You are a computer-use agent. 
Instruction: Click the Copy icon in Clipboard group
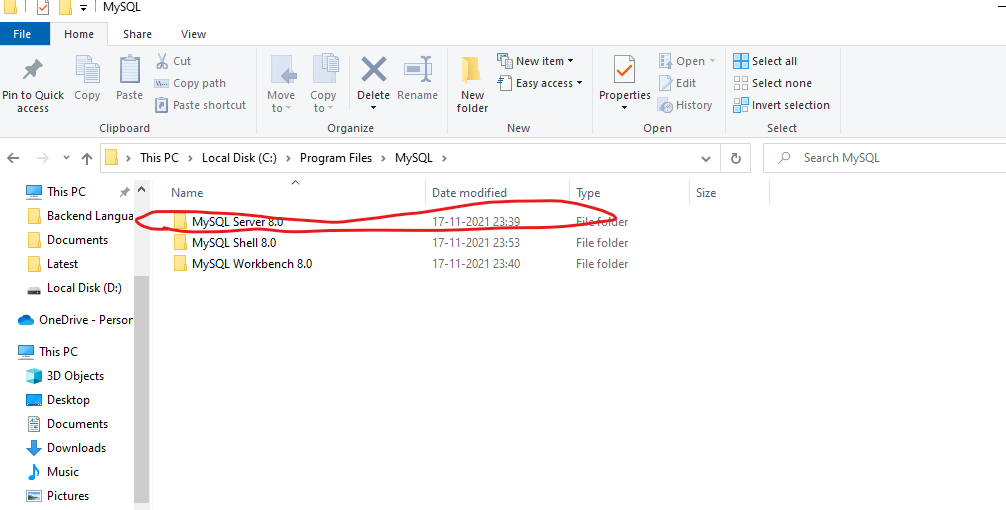(87, 69)
